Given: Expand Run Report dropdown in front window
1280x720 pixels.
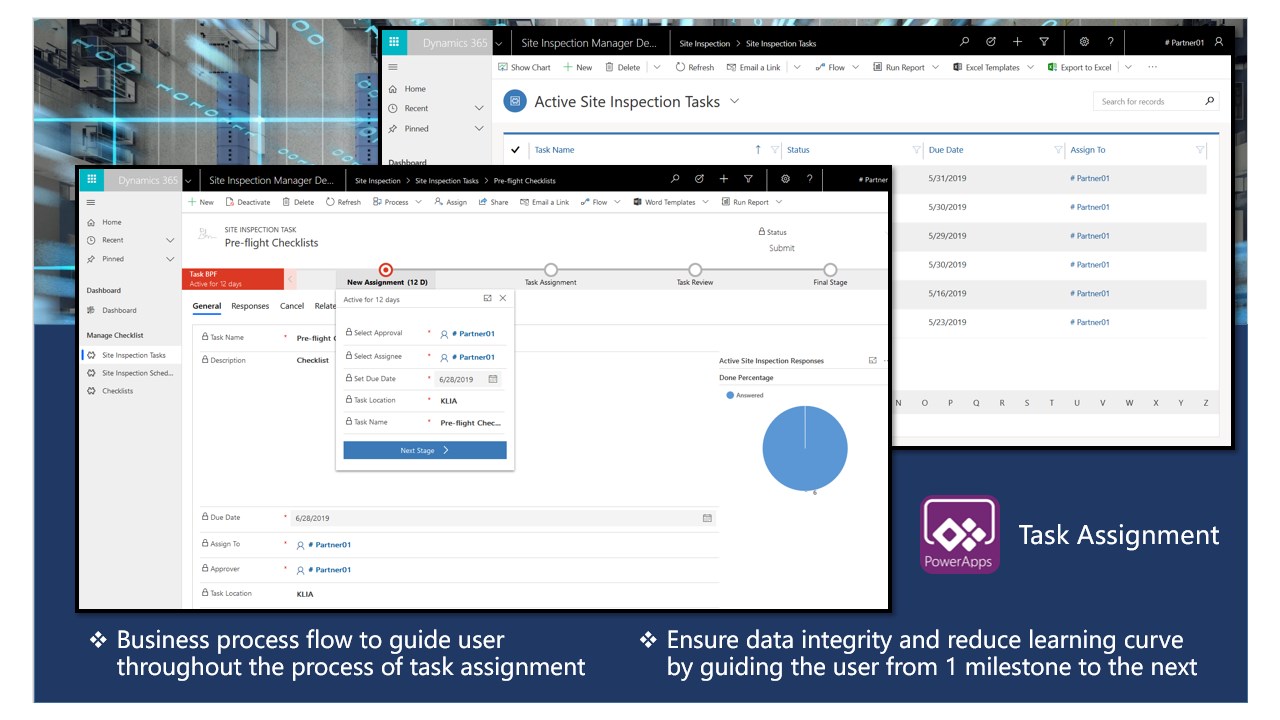Looking at the screenshot, I should (779, 202).
